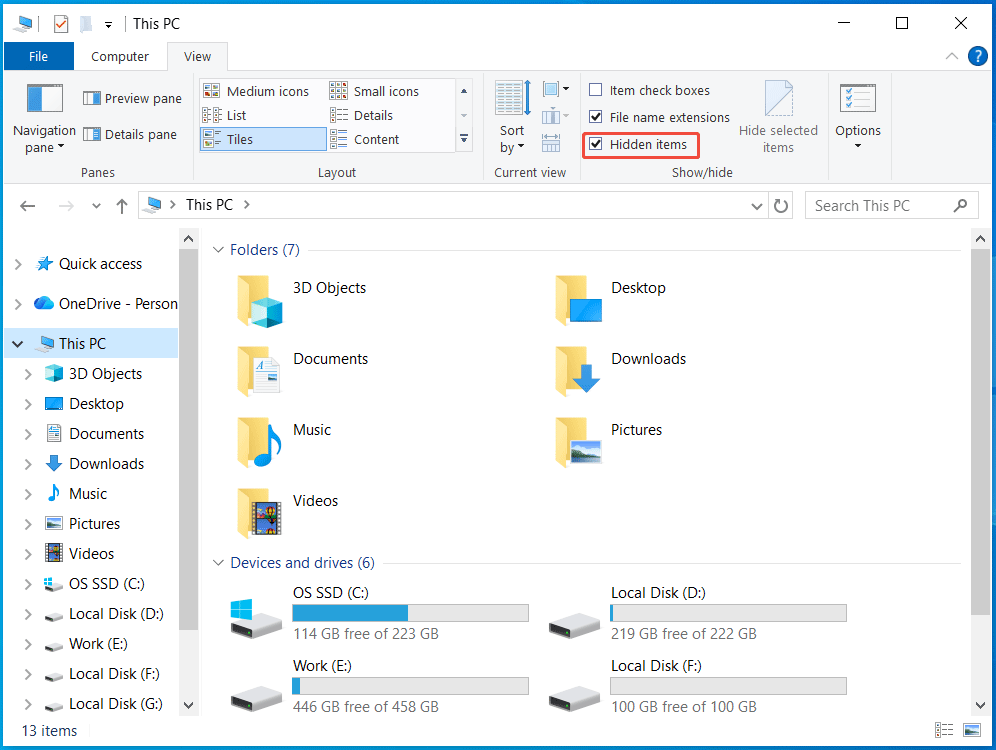Open the Sort by menu
The height and width of the screenshot is (750, 996).
click(x=513, y=117)
